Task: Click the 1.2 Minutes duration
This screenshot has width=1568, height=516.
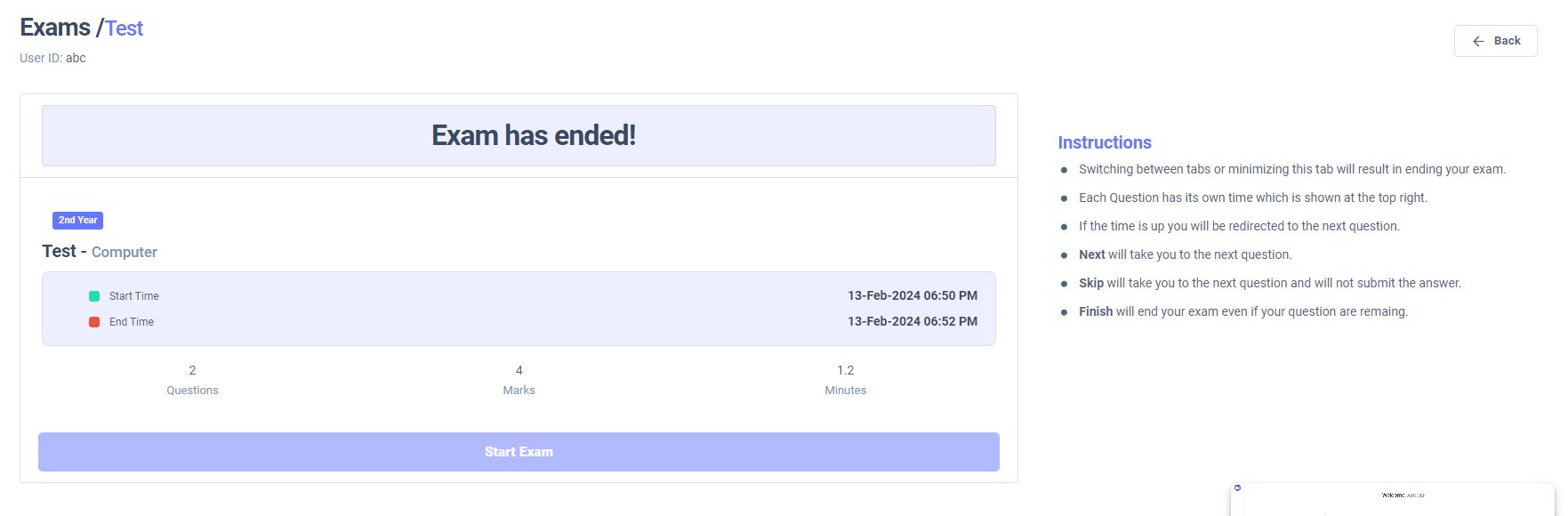Action: click(845, 379)
